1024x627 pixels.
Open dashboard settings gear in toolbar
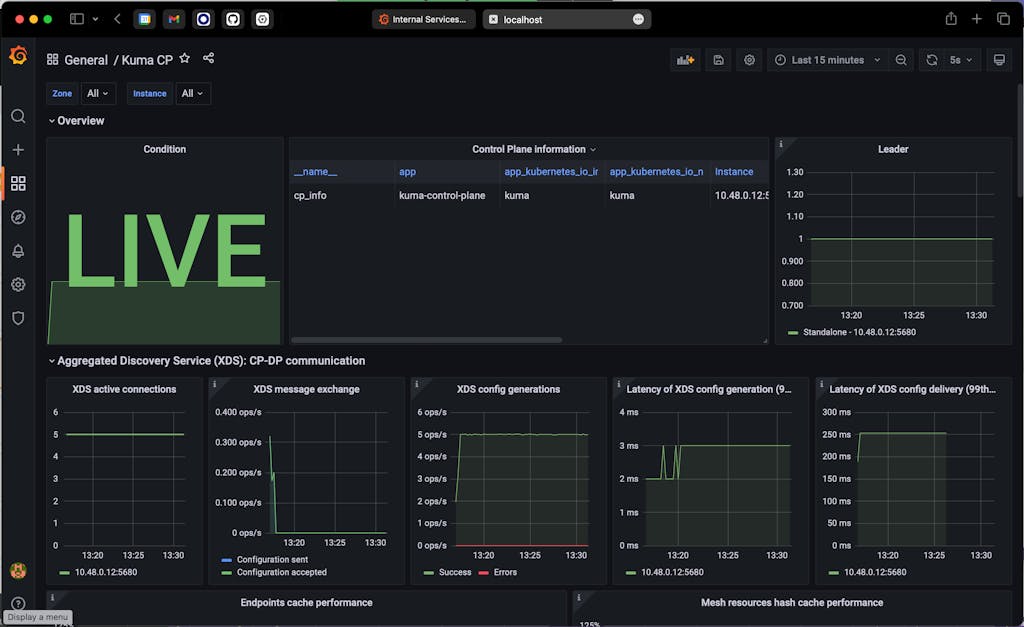pos(750,60)
